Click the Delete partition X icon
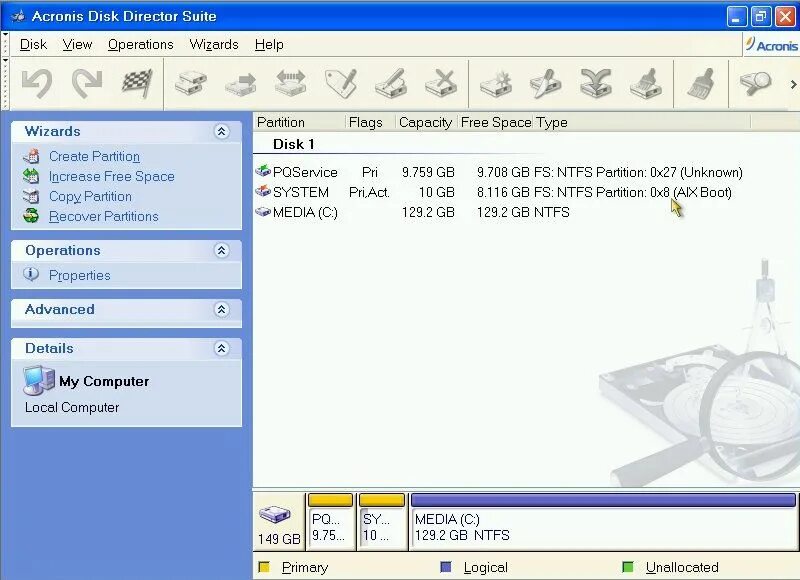This screenshot has height=580, width=800. pos(441,83)
